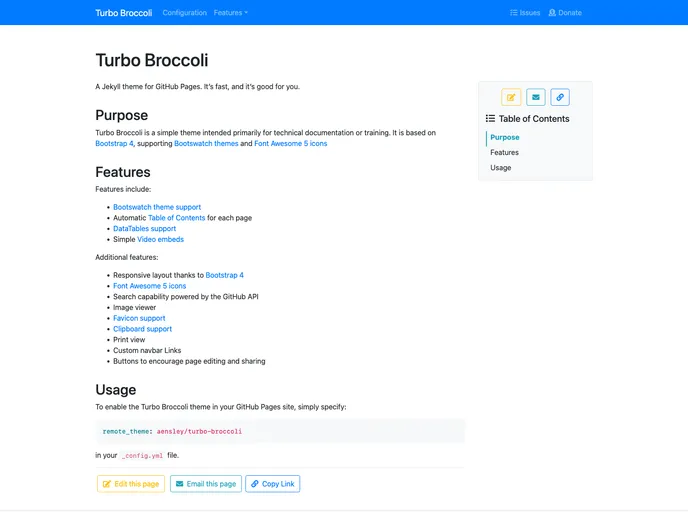
Task: Click the edit pencil icon in sidebar
Action: tap(511, 97)
